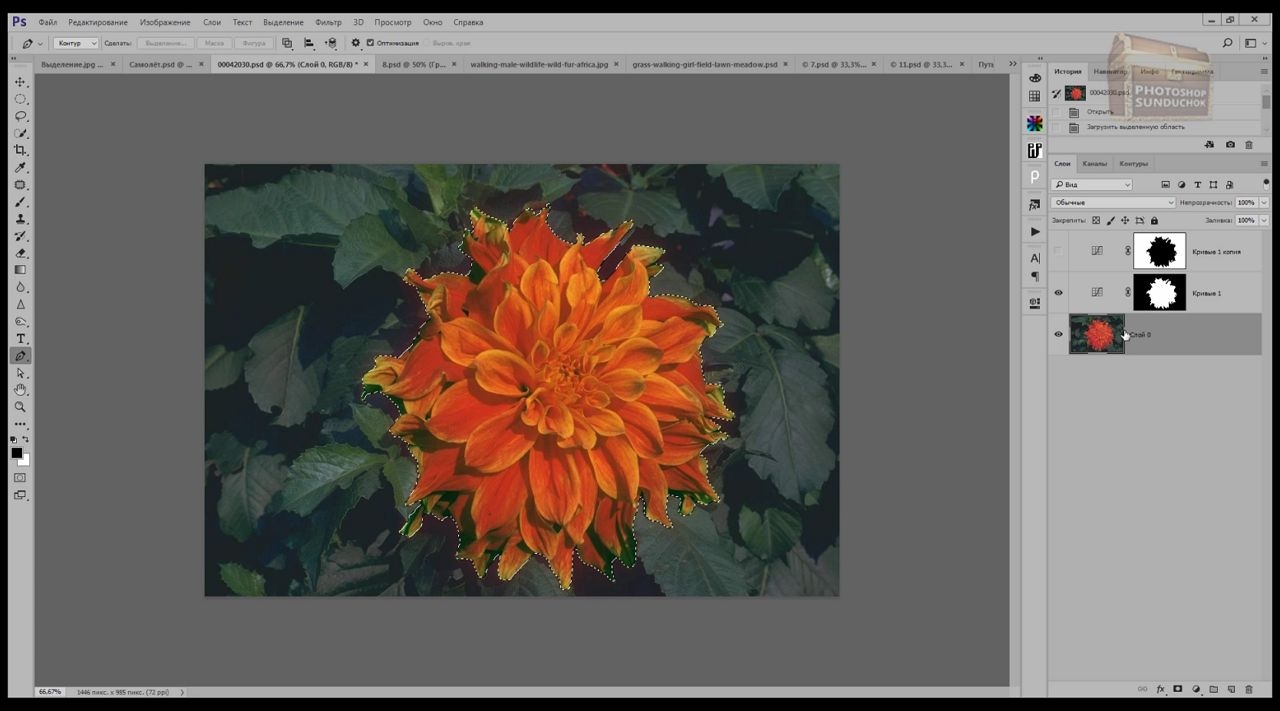1280x711 pixels.
Task: Open path arrangement icon in options bar
Action: click(x=331, y=43)
